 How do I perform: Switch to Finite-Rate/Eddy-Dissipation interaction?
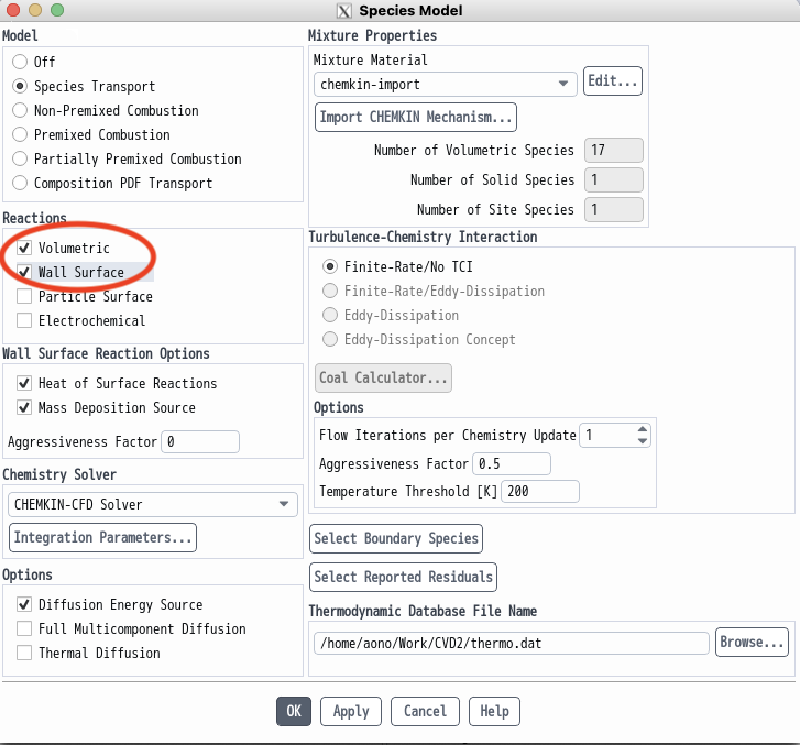pyautogui.click(x=330, y=291)
